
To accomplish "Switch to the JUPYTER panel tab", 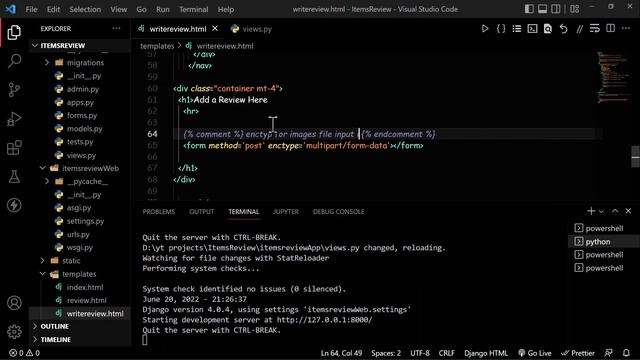I will pyautogui.click(x=286, y=211).
